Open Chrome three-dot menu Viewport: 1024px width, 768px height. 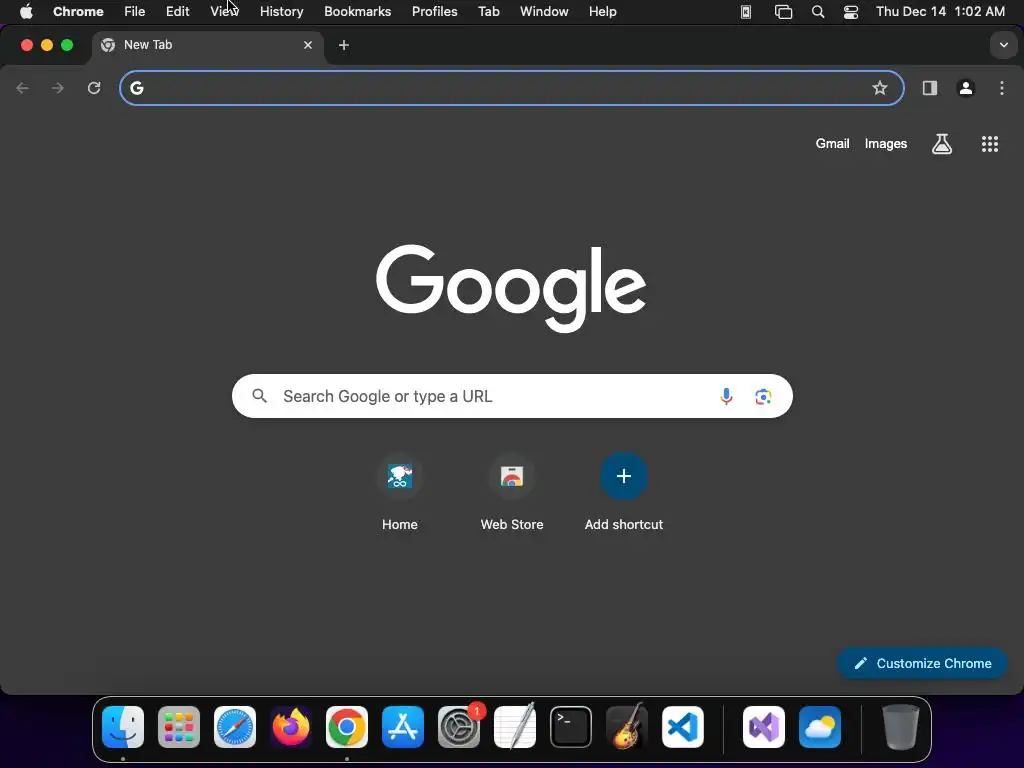click(x=1002, y=88)
